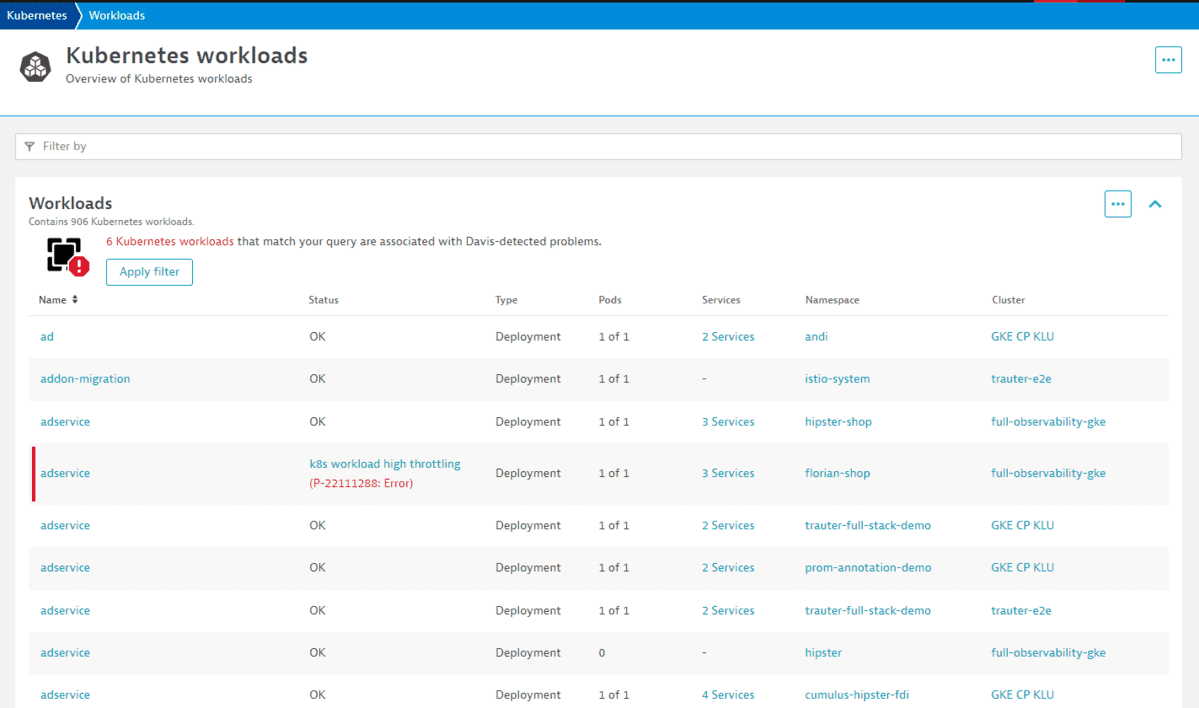Click the Kubernetes logo icon beside the page title
The image size is (1199, 708).
coord(36,65)
